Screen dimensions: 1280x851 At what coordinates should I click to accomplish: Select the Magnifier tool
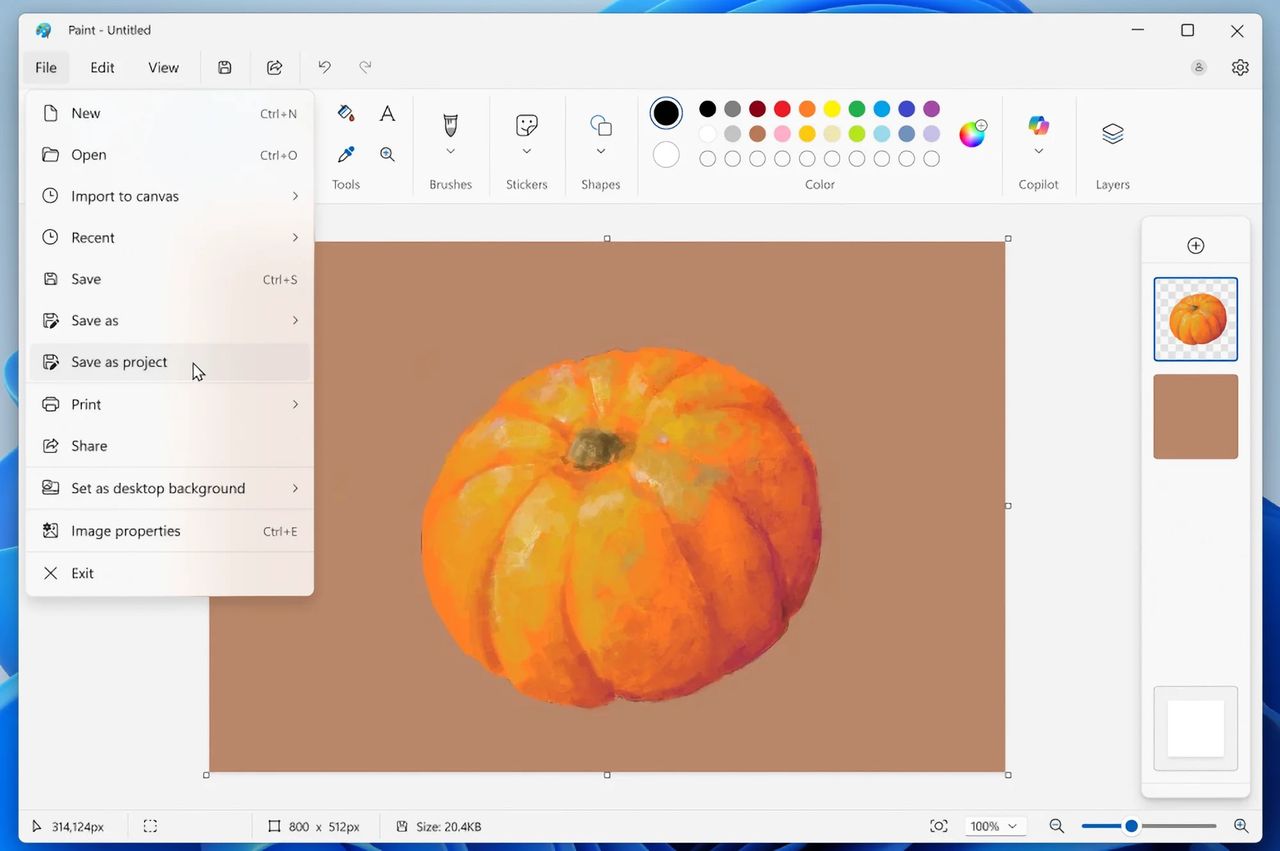[387, 154]
